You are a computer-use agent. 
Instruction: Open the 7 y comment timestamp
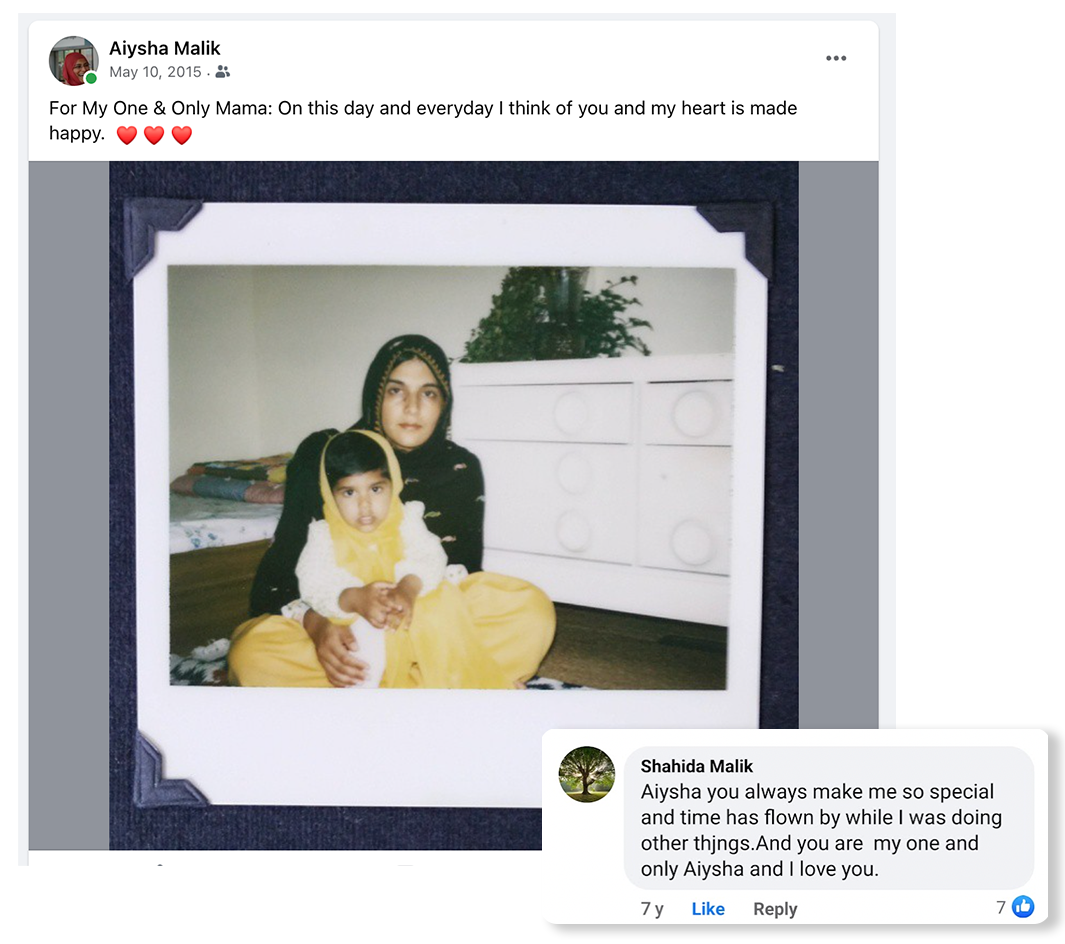click(x=652, y=909)
